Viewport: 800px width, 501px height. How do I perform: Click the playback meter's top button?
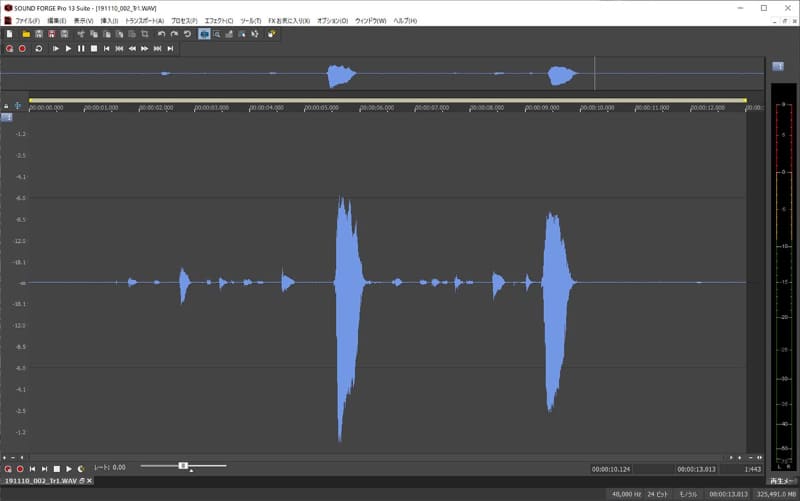[778, 66]
